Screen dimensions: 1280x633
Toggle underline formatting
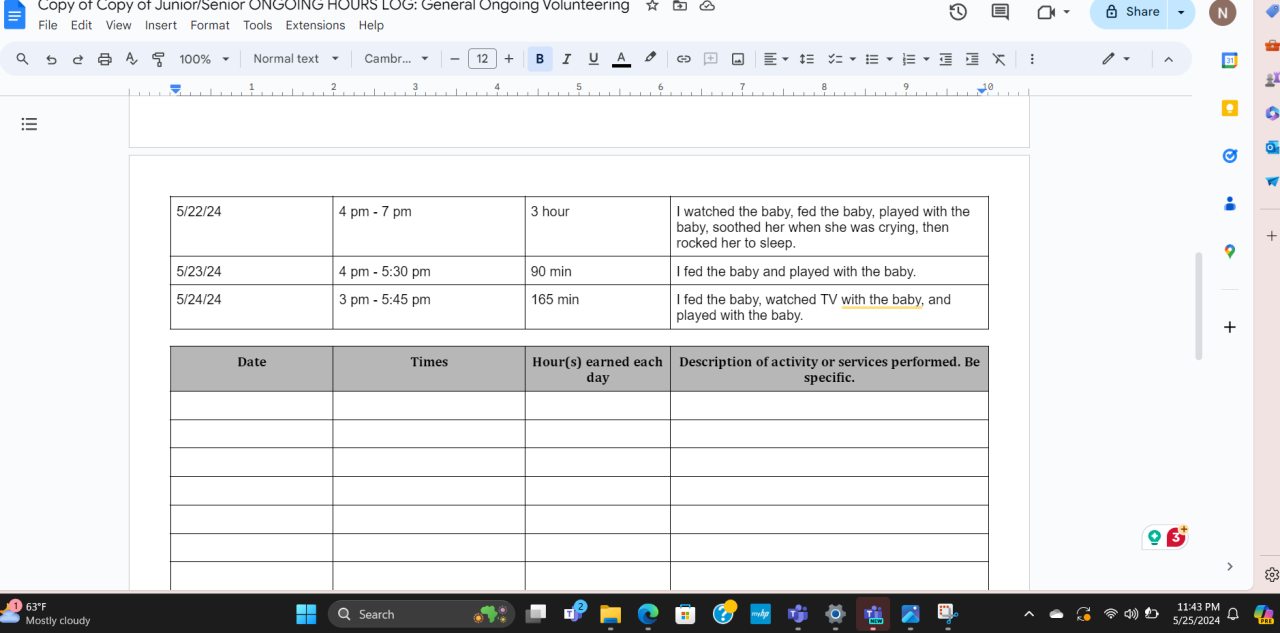593,59
